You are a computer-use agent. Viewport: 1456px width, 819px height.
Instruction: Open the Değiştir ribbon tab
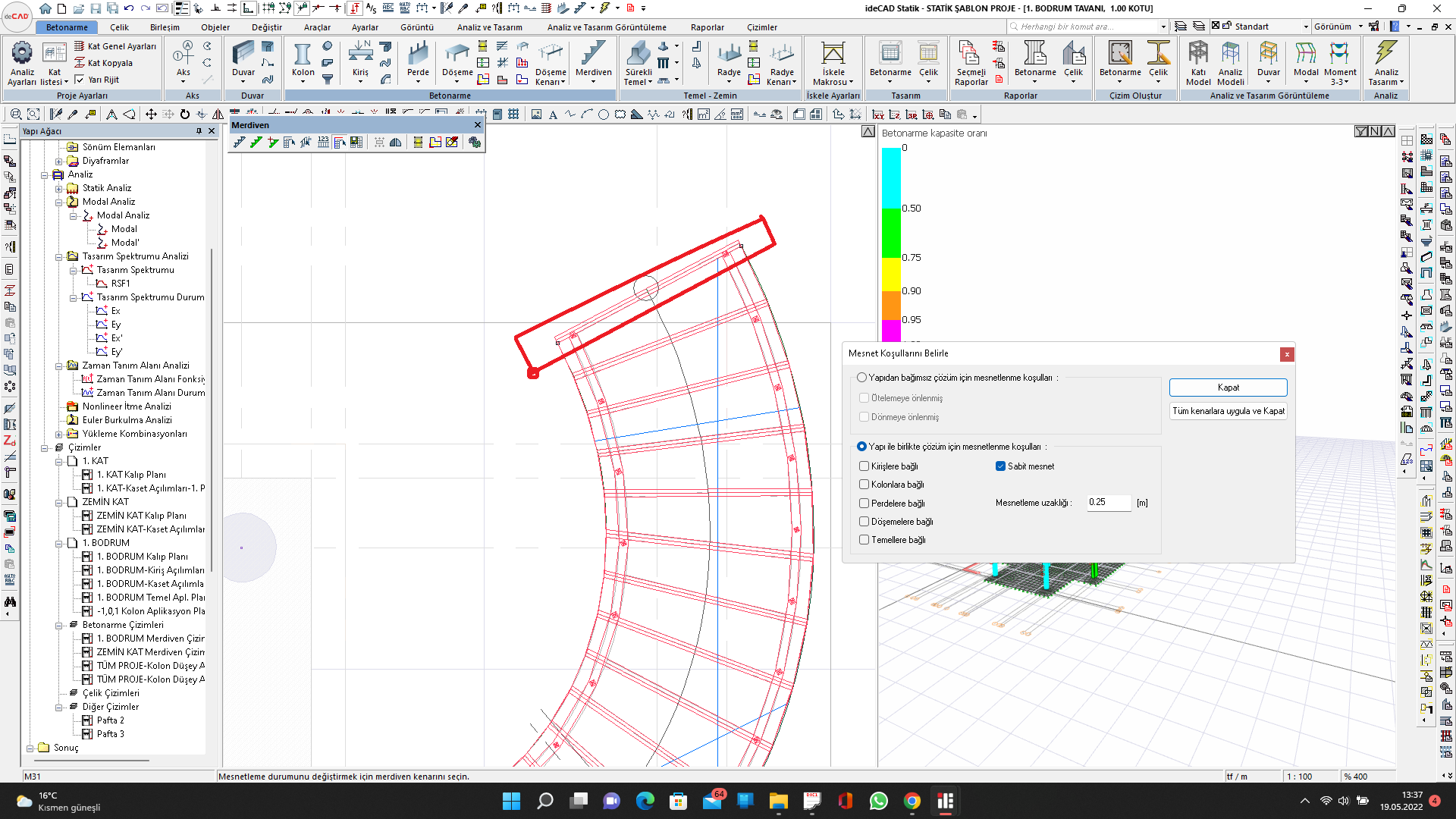pyautogui.click(x=266, y=27)
